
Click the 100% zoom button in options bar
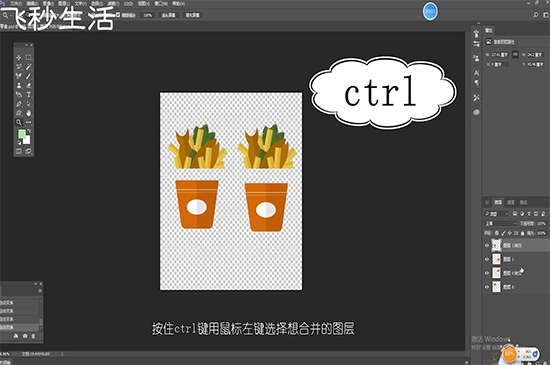148,15
